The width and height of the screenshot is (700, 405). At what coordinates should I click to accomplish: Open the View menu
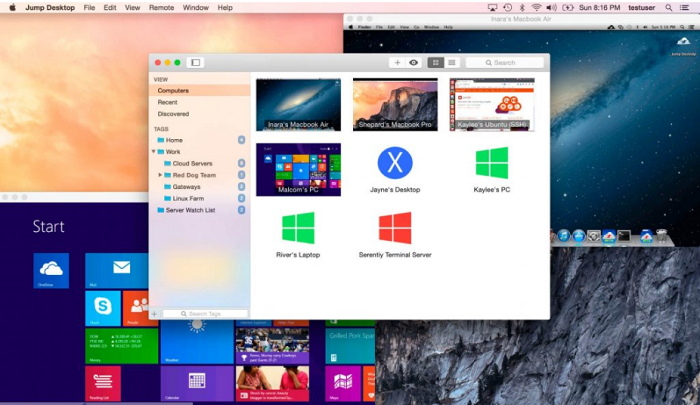pos(132,8)
